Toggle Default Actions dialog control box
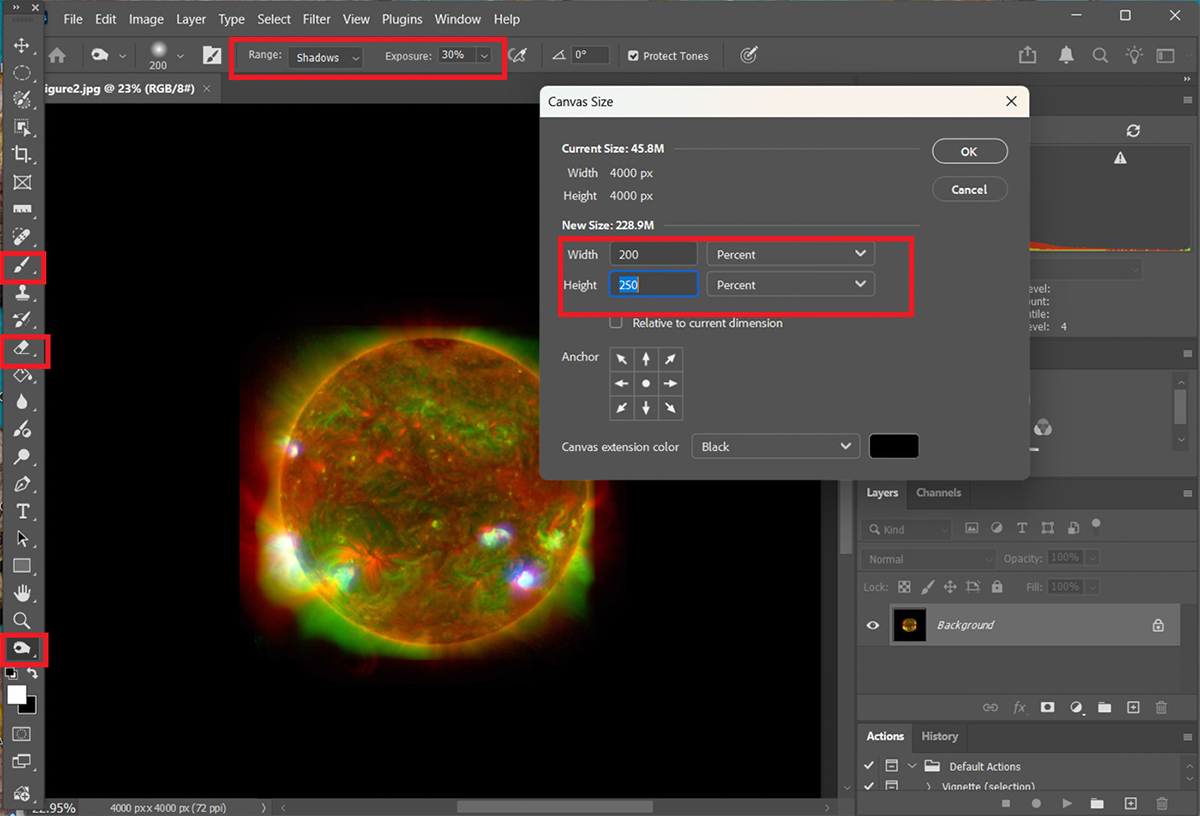The image size is (1200, 816). tap(890, 766)
